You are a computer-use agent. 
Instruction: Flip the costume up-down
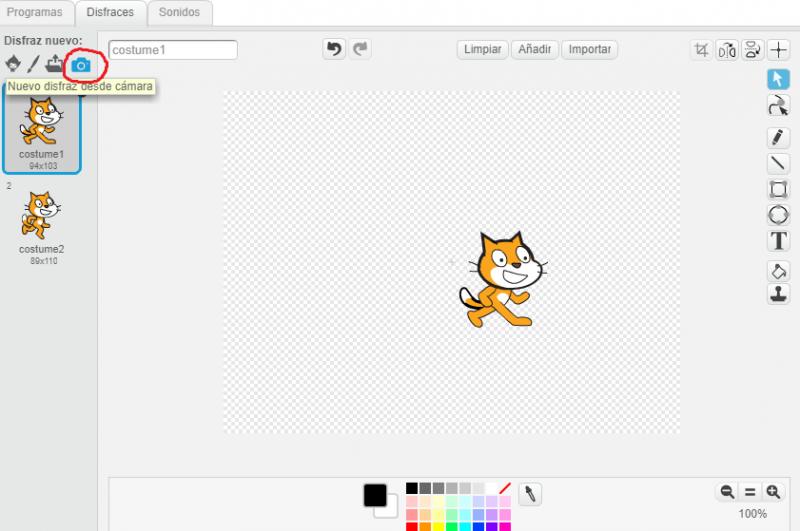point(753,50)
